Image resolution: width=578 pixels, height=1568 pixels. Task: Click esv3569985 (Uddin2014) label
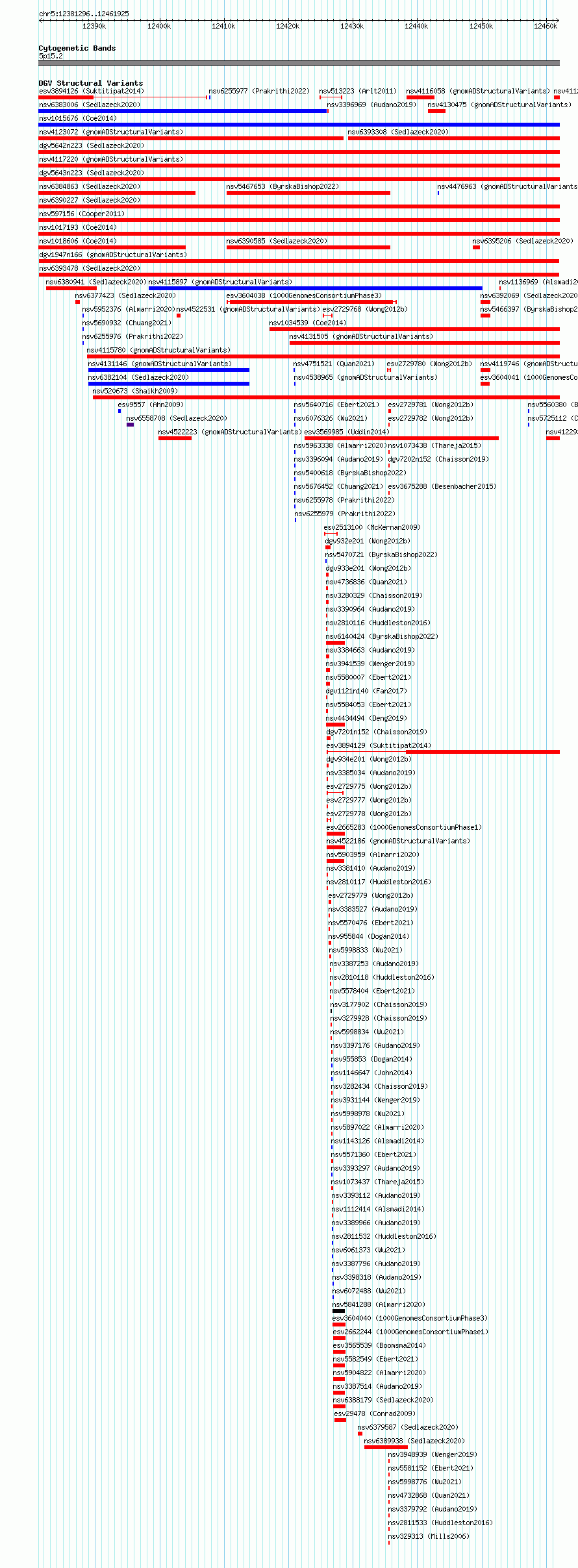tap(347, 432)
